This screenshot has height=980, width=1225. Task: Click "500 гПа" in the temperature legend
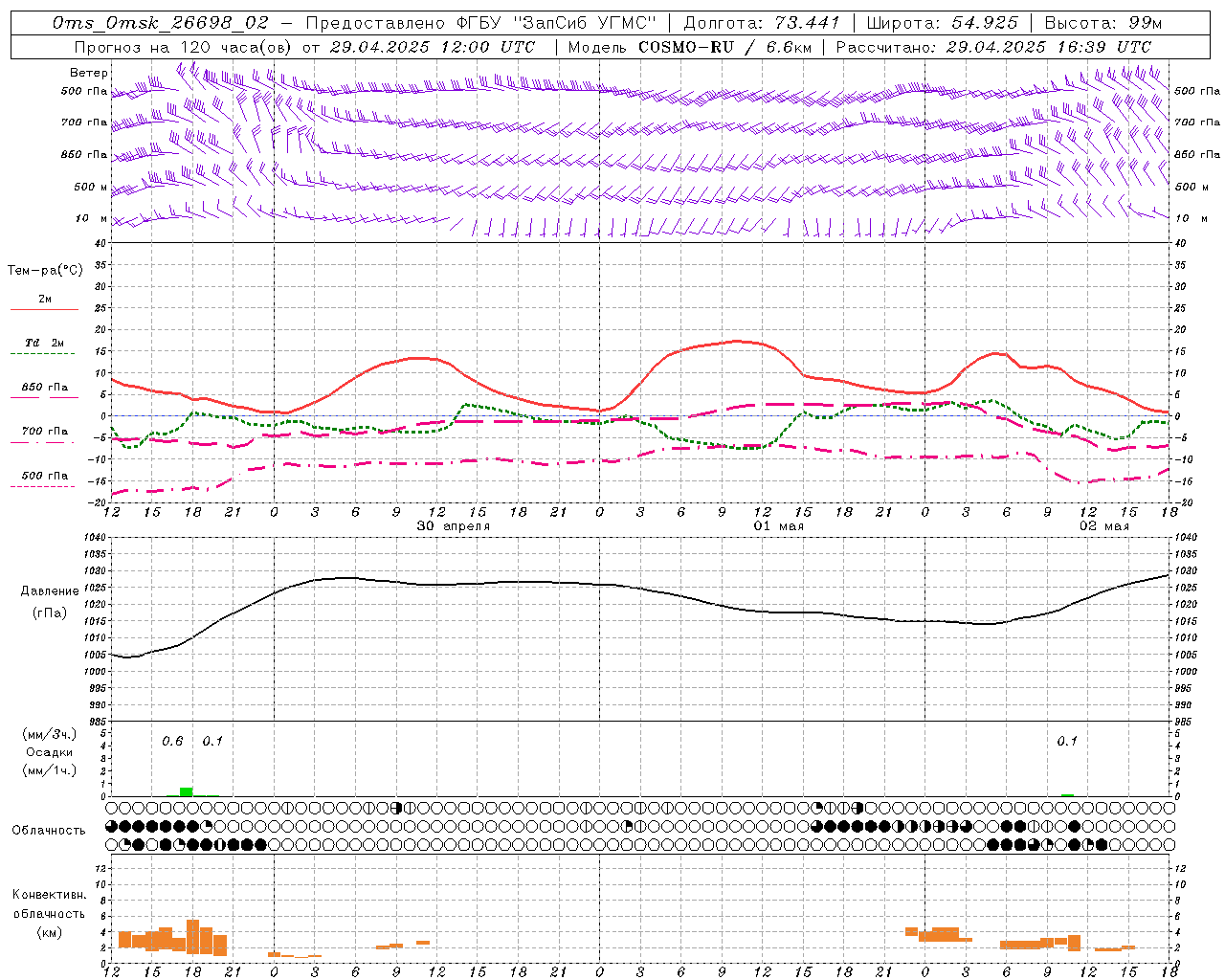(x=44, y=476)
